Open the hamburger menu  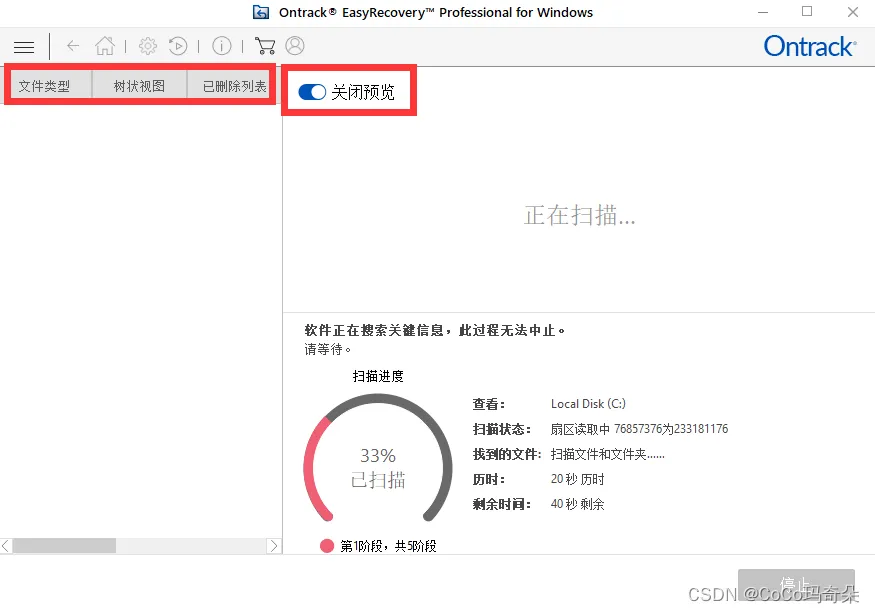coord(24,47)
